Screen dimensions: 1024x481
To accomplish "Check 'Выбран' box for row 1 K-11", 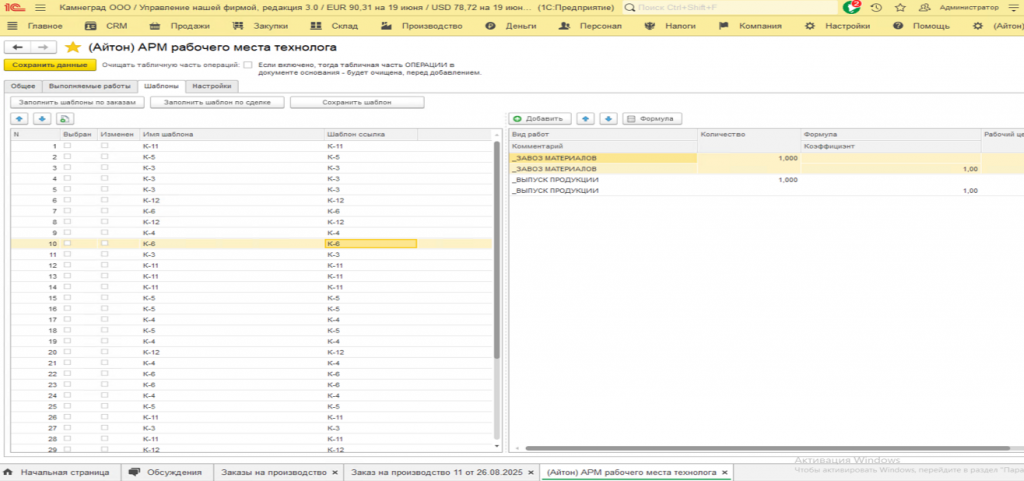I will tap(67, 146).
